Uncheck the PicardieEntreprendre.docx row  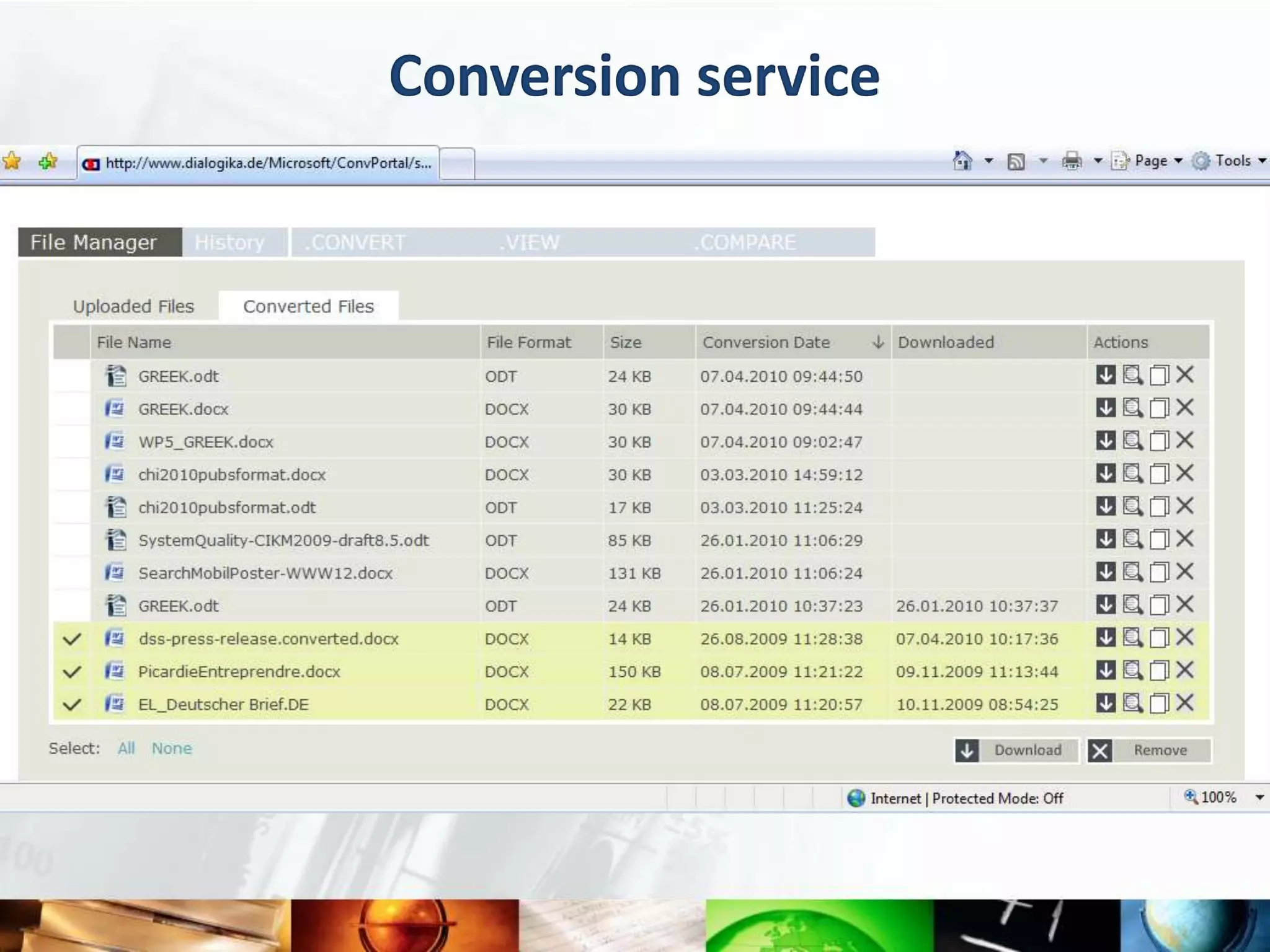(x=72, y=672)
